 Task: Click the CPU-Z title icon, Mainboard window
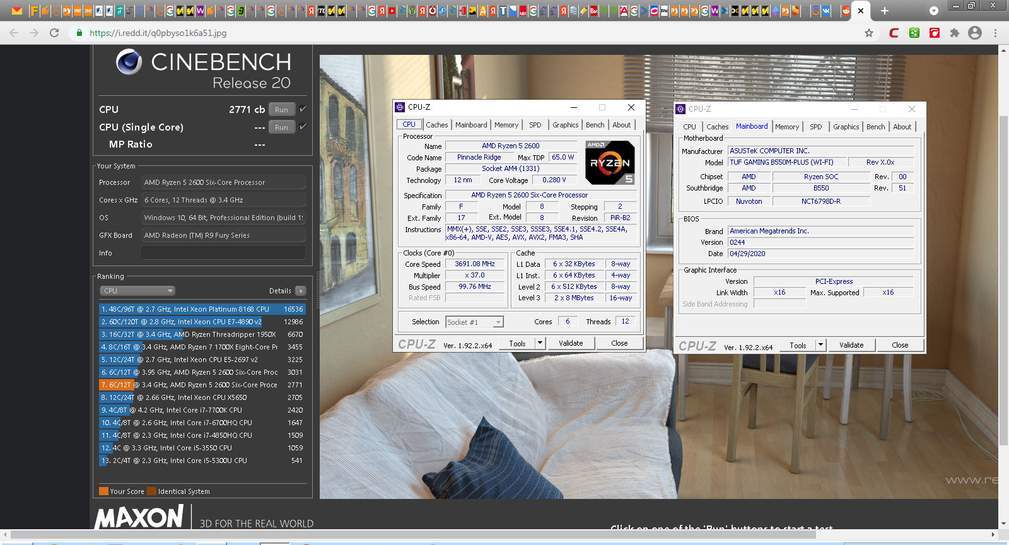pos(681,109)
